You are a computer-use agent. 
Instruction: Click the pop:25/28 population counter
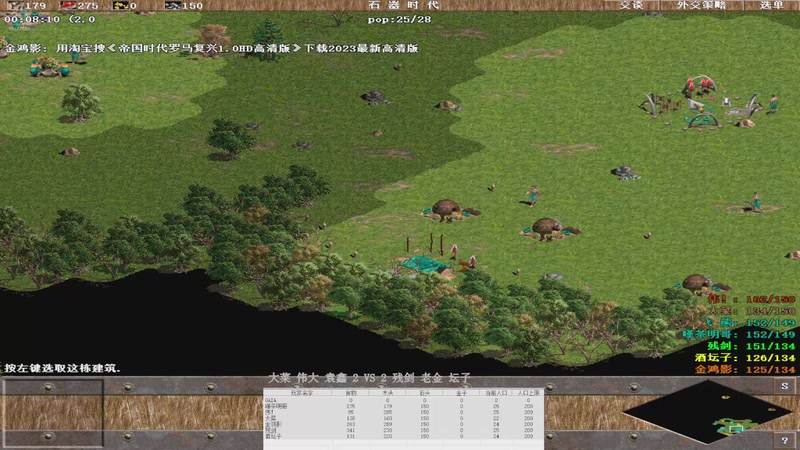click(399, 19)
